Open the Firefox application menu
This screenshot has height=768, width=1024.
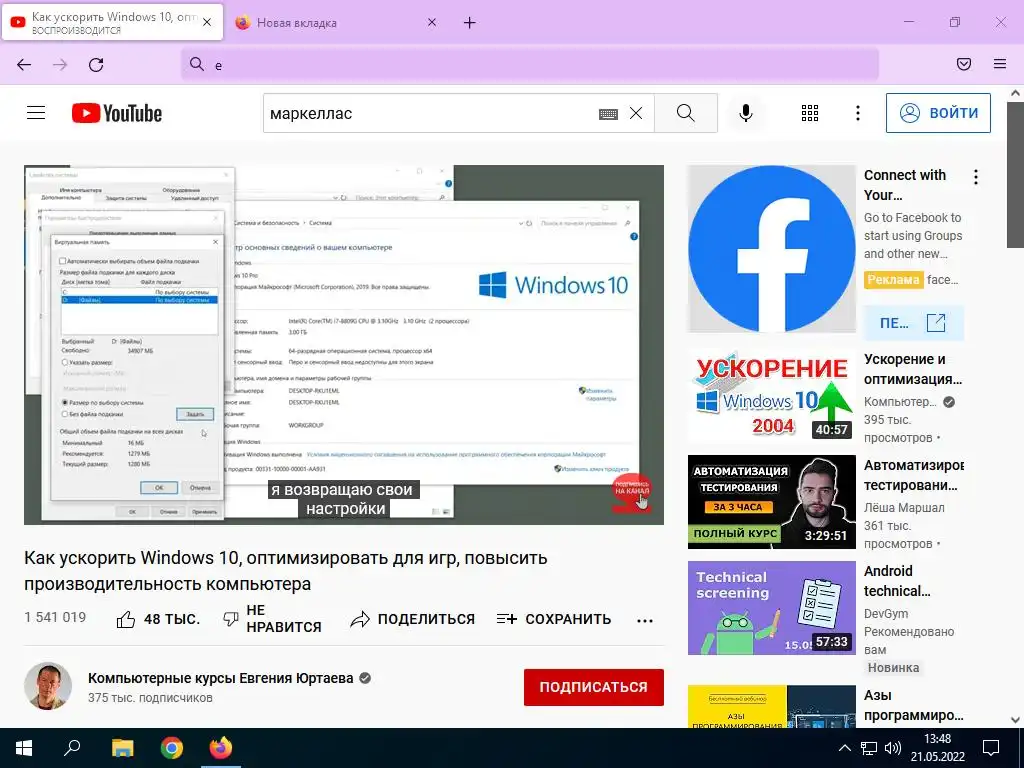click(1000, 64)
